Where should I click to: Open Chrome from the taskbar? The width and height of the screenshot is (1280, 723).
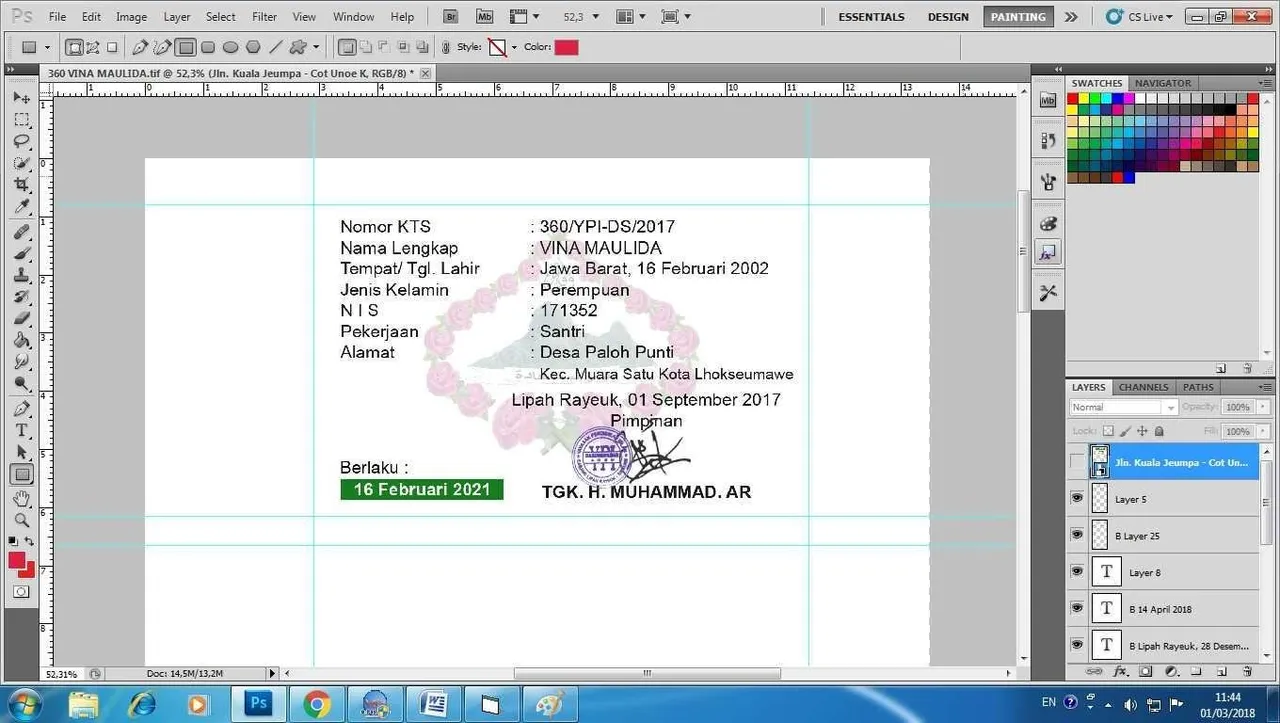(316, 704)
